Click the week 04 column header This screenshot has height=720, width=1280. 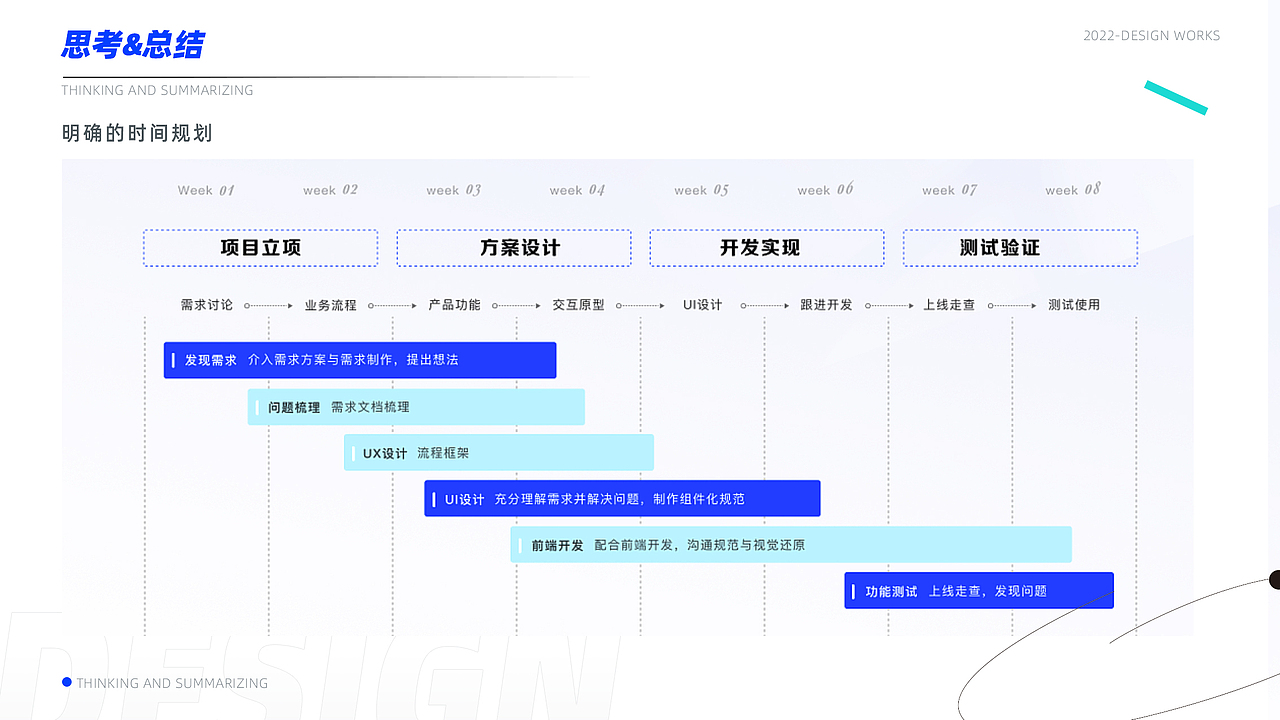[x=578, y=190]
